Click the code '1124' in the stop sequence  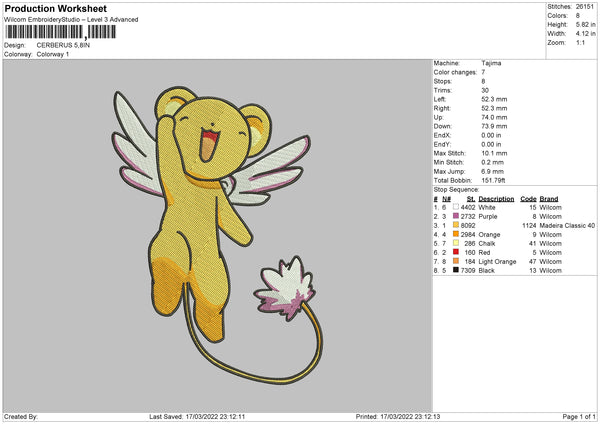(529, 226)
